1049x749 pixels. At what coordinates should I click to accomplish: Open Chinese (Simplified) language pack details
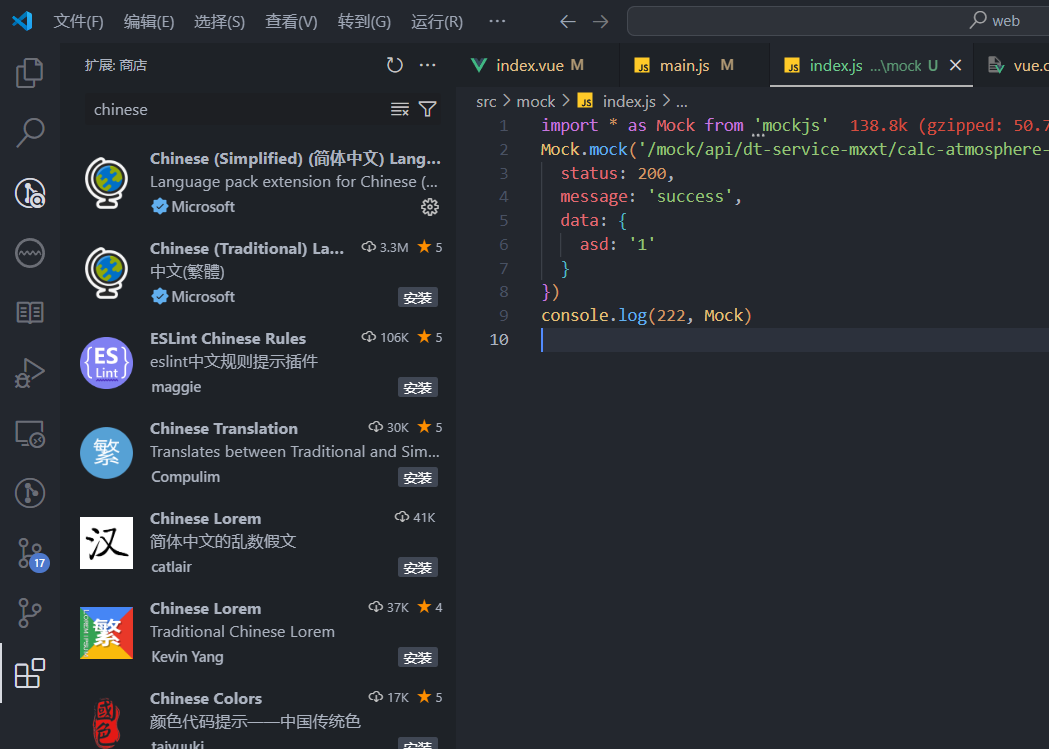pos(258,182)
